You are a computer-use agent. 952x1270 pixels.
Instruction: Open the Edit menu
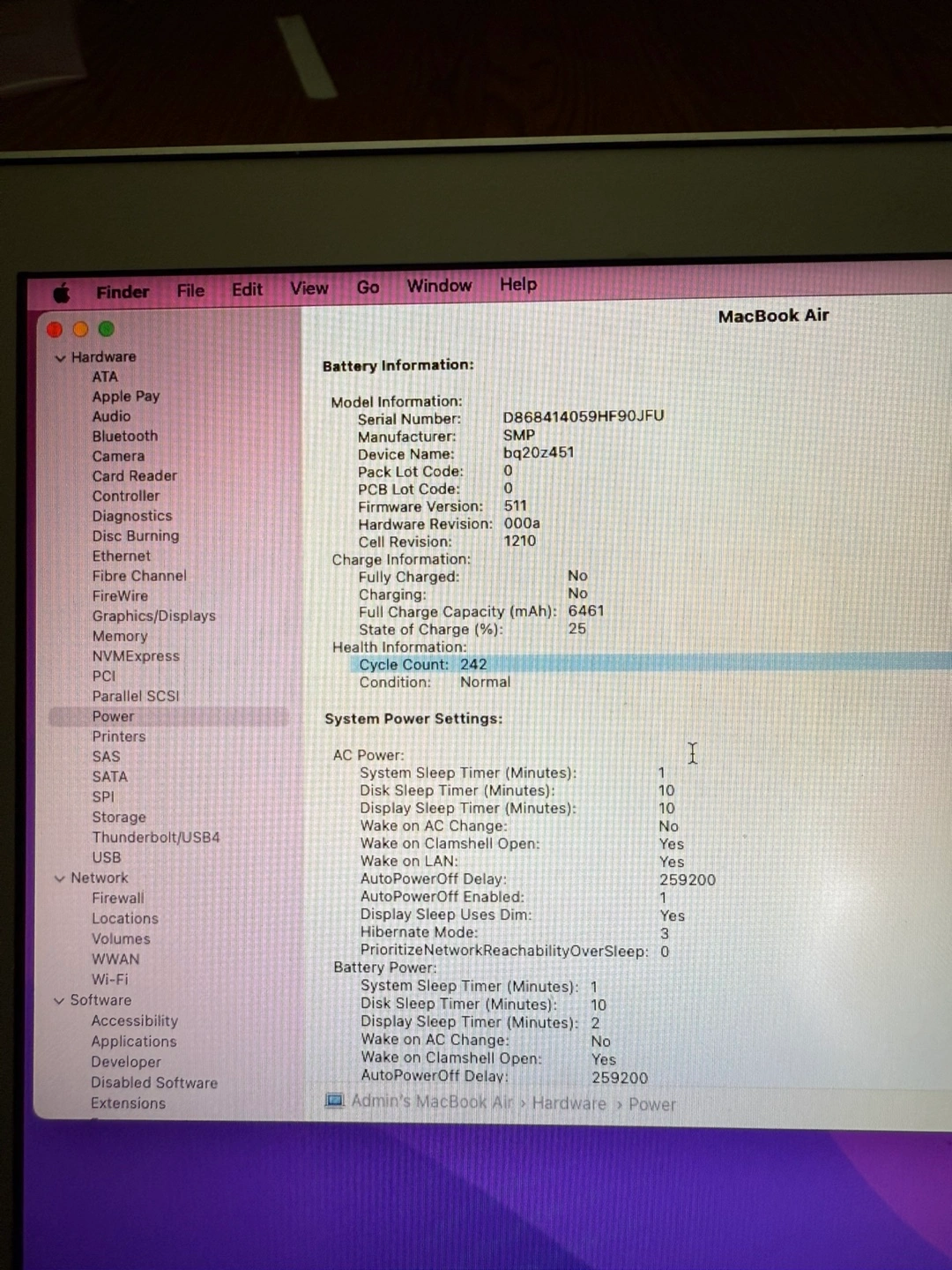pyautogui.click(x=247, y=289)
